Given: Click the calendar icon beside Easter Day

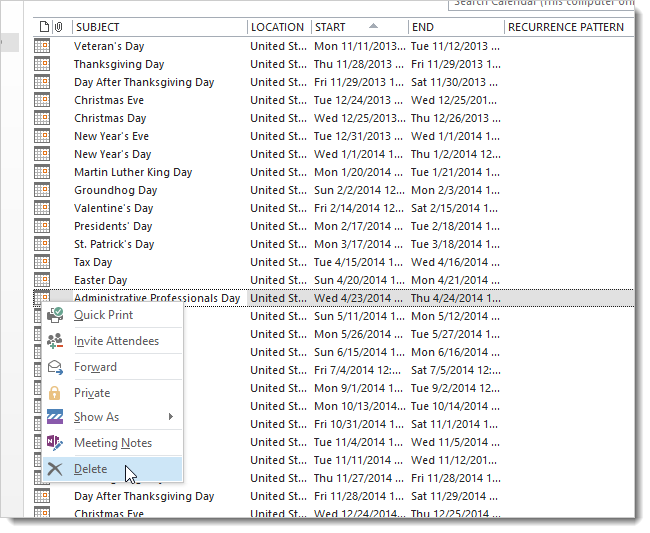Looking at the screenshot, I should click(42, 280).
